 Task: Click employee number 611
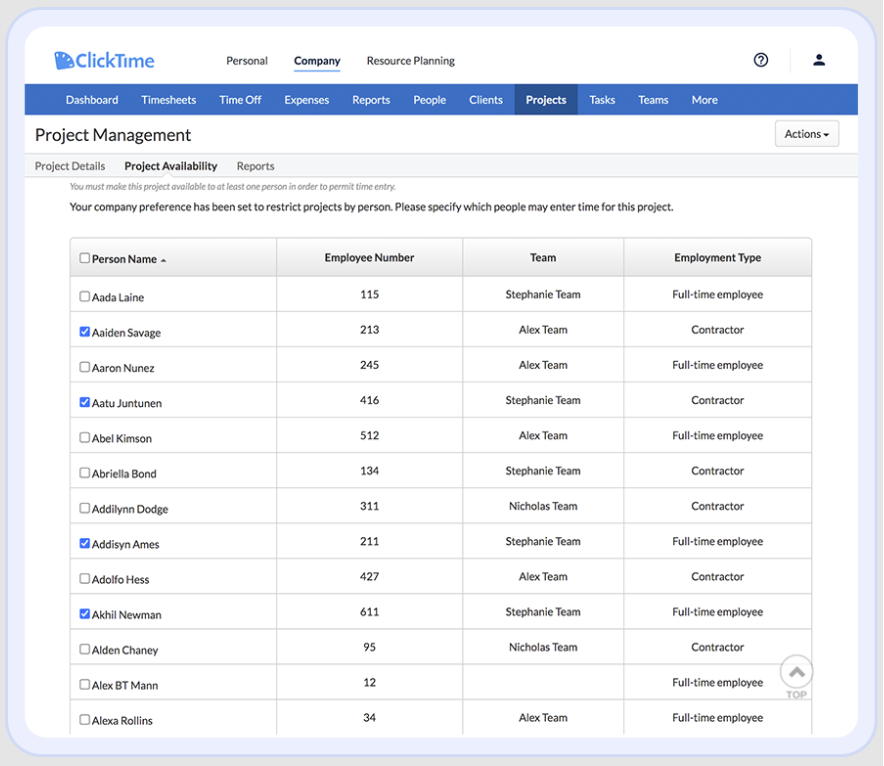[x=369, y=612]
